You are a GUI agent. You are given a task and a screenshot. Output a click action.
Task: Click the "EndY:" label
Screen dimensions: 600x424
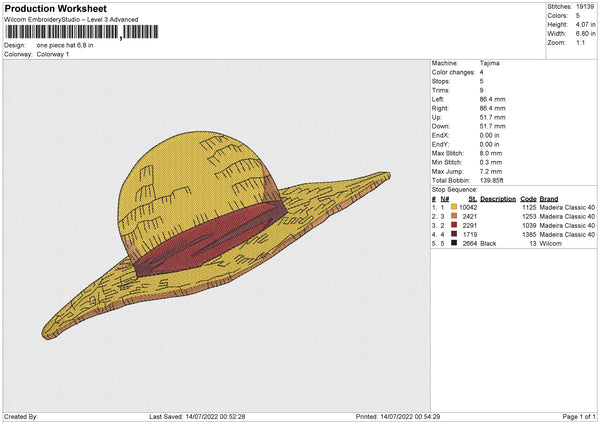click(440, 144)
